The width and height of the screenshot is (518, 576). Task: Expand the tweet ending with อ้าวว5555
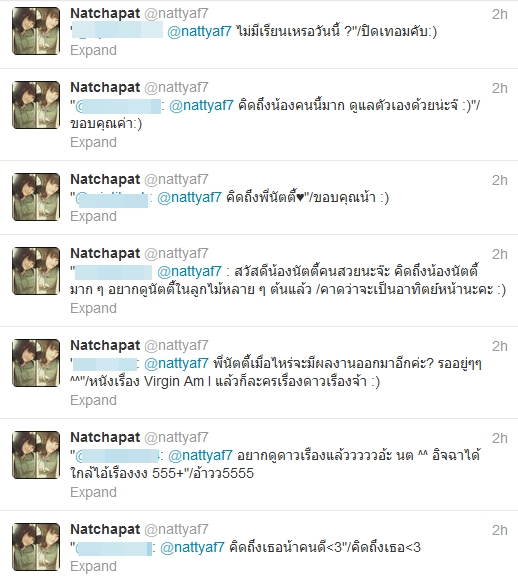point(93,492)
